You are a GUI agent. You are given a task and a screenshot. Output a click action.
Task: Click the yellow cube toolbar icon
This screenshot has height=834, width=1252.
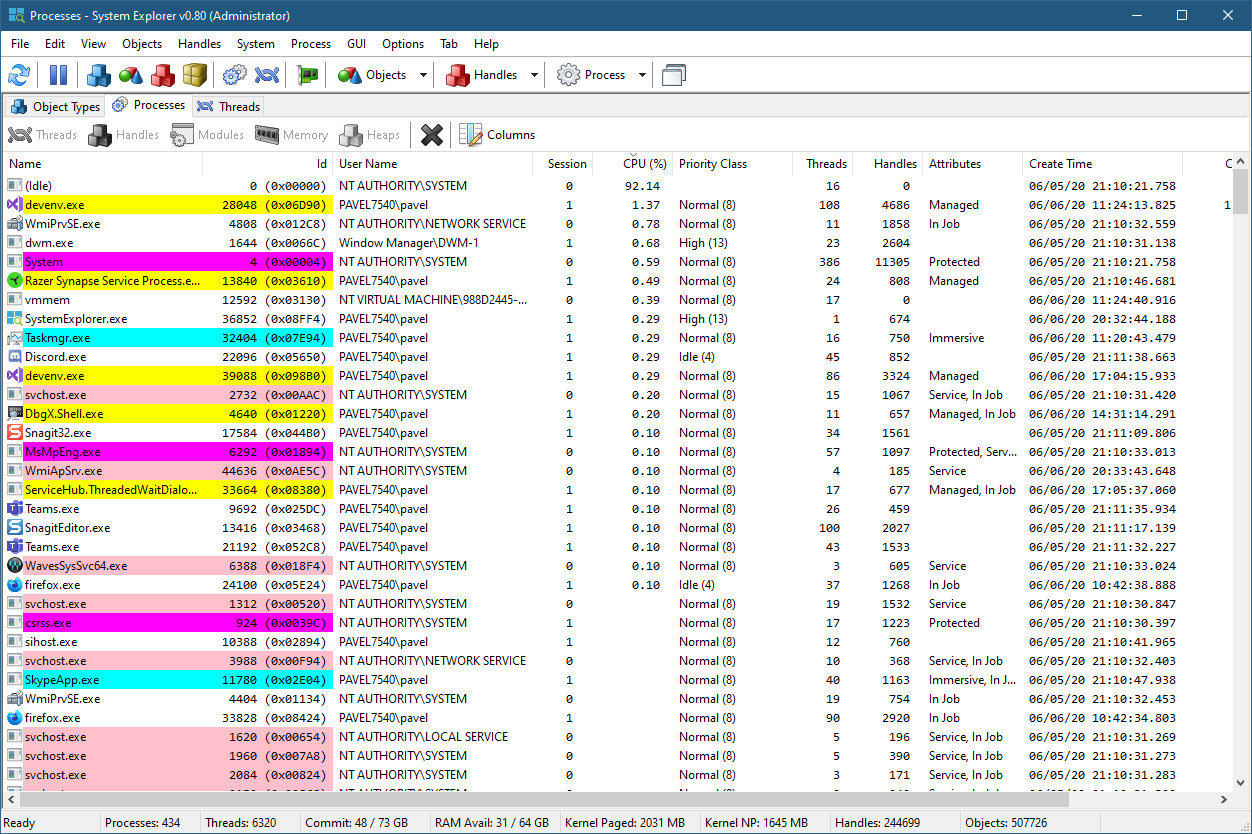click(195, 75)
